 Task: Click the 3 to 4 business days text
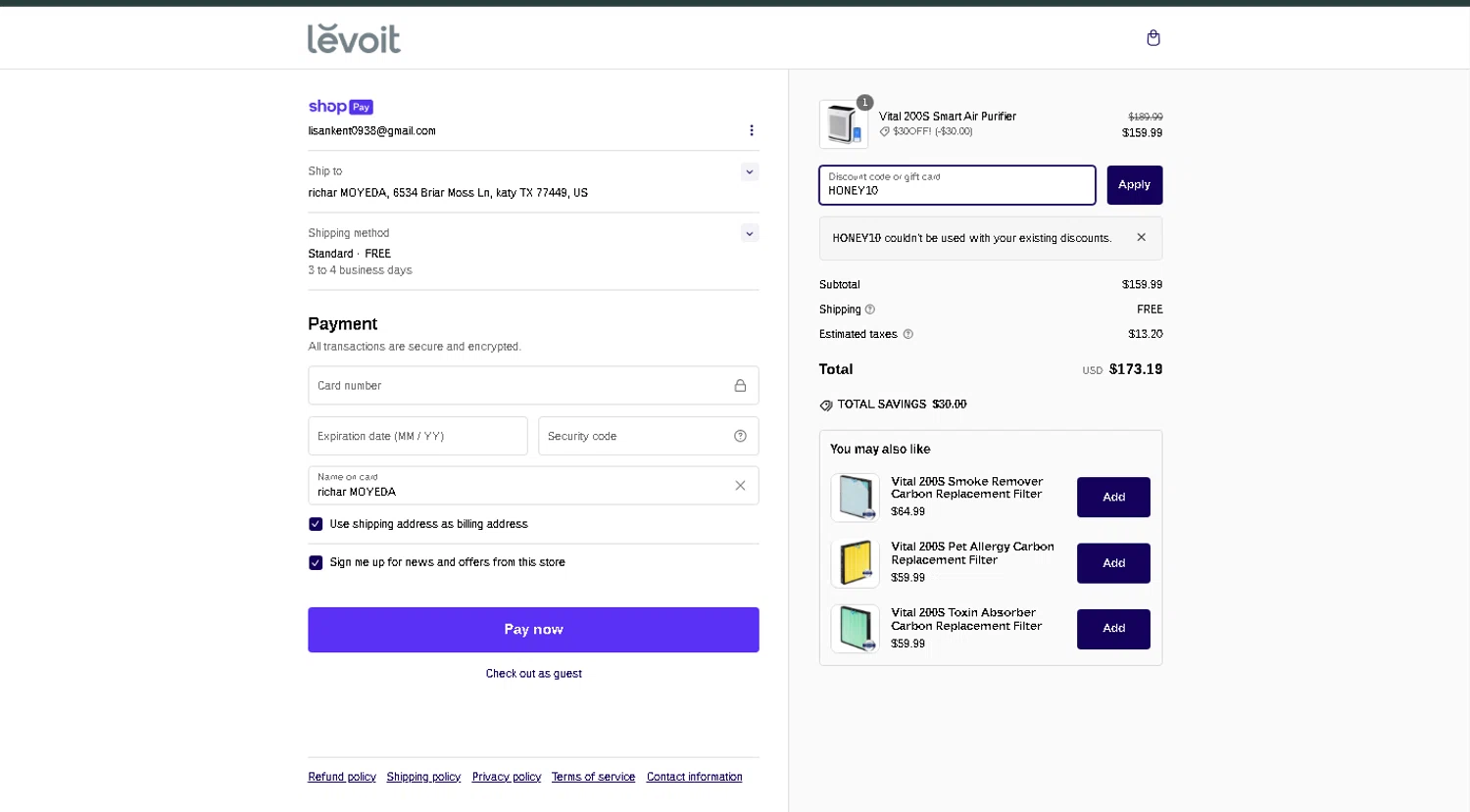360,270
